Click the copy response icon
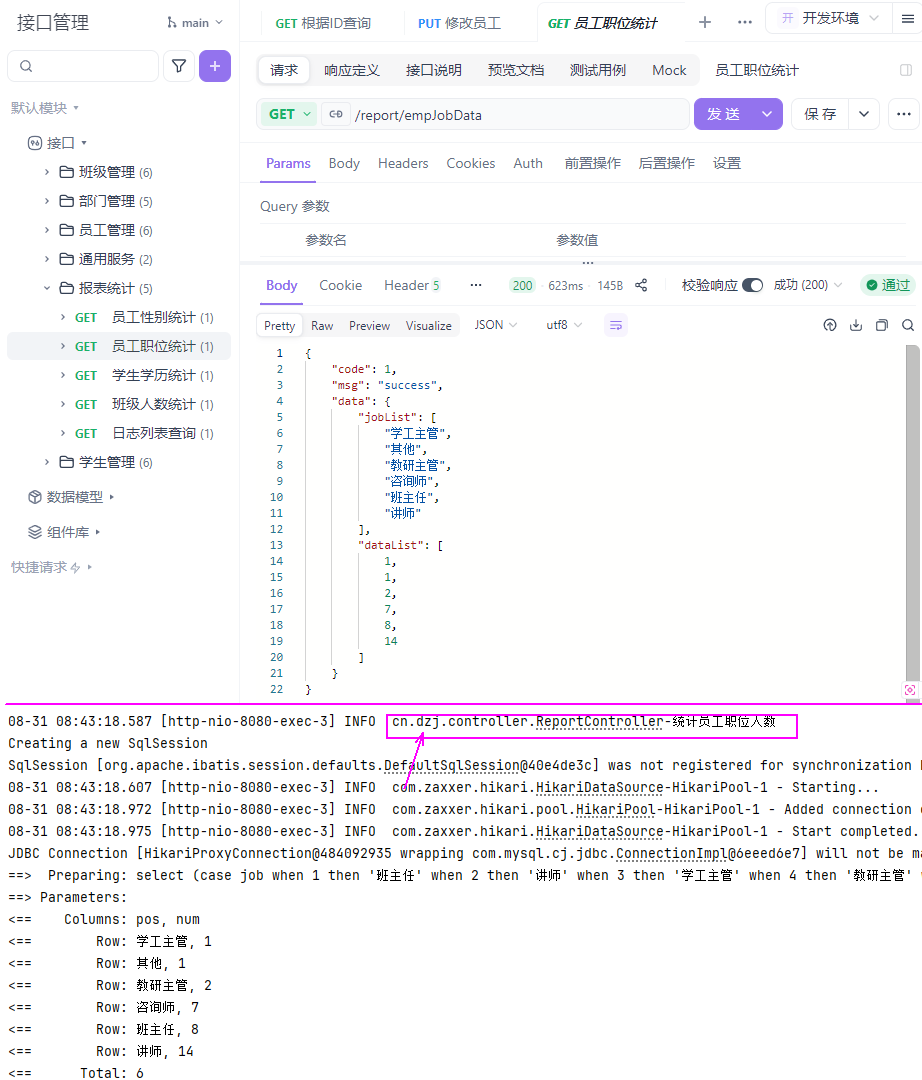The image size is (922, 1080). (x=882, y=325)
